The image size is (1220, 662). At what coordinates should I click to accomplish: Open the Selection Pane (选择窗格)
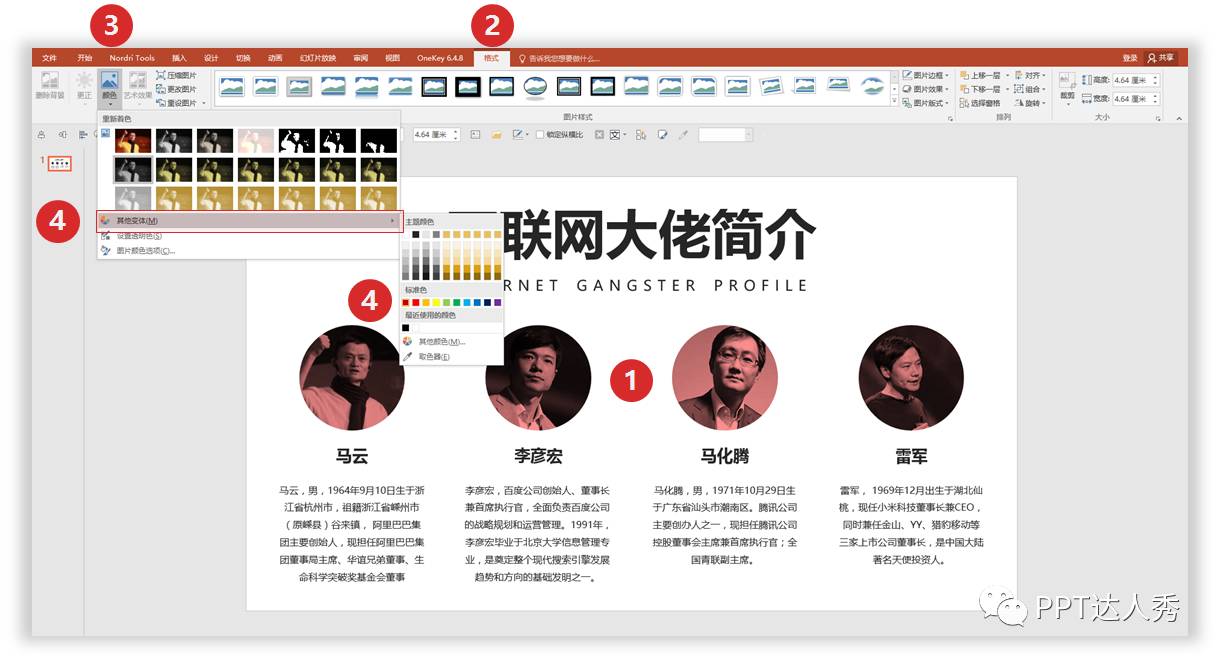[x=980, y=103]
